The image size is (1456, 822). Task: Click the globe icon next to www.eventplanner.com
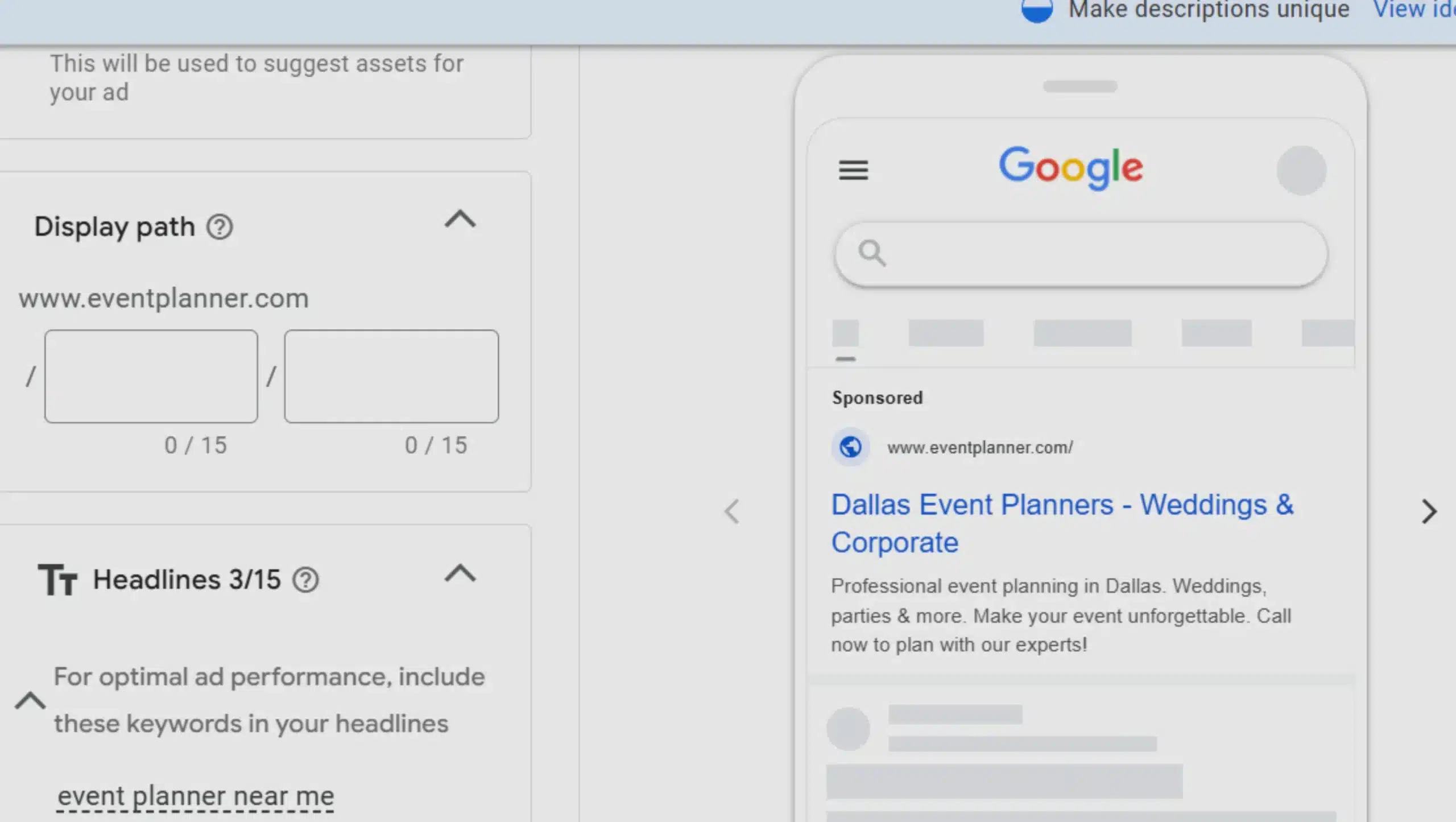click(850, 447)
